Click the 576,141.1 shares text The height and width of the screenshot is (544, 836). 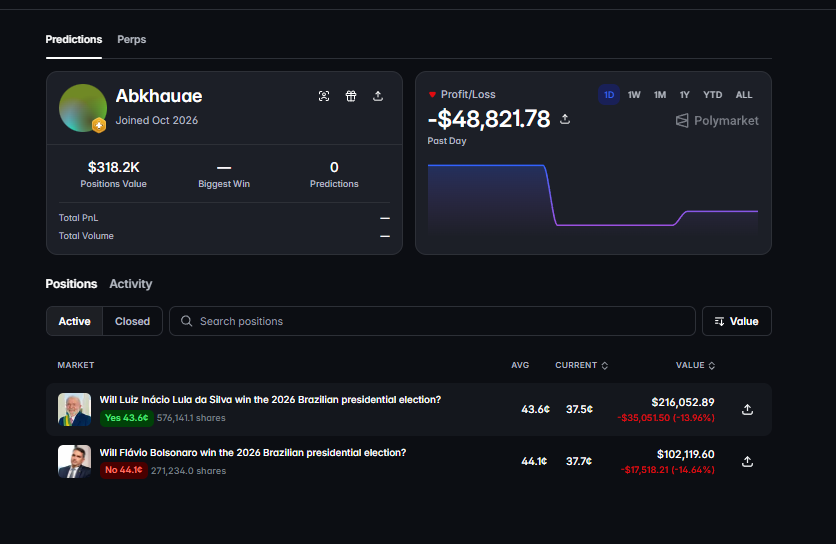pyautogui.click(x=191, y=418)
